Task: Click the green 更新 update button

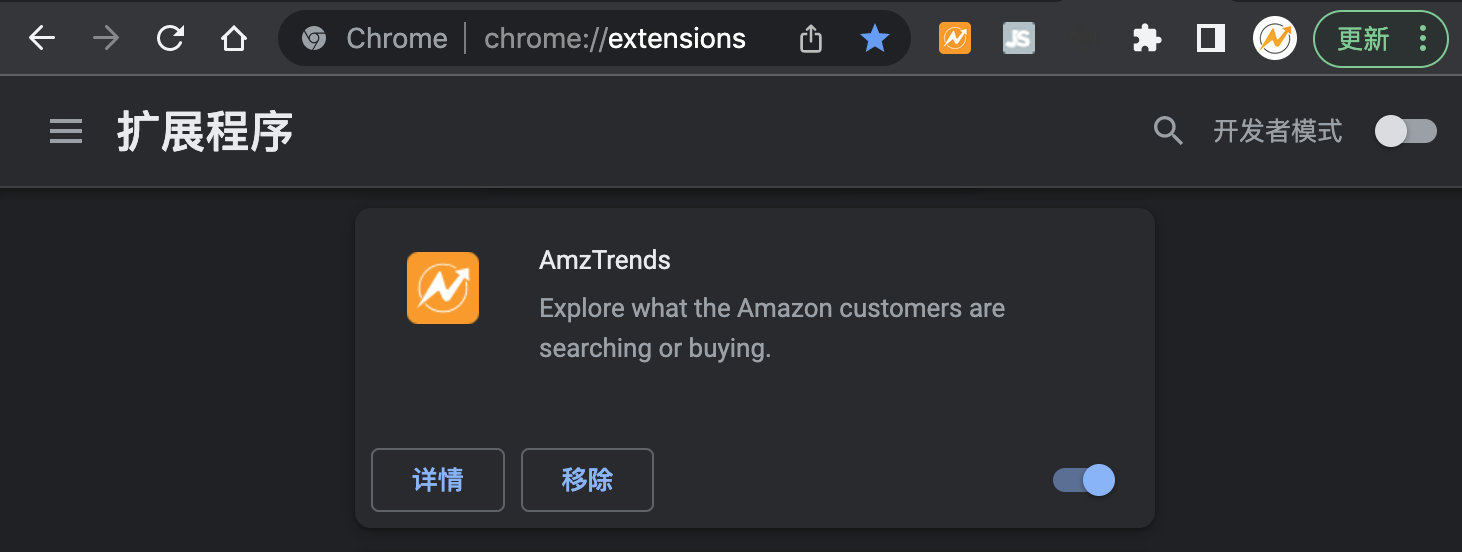Action: (1364, 39)
